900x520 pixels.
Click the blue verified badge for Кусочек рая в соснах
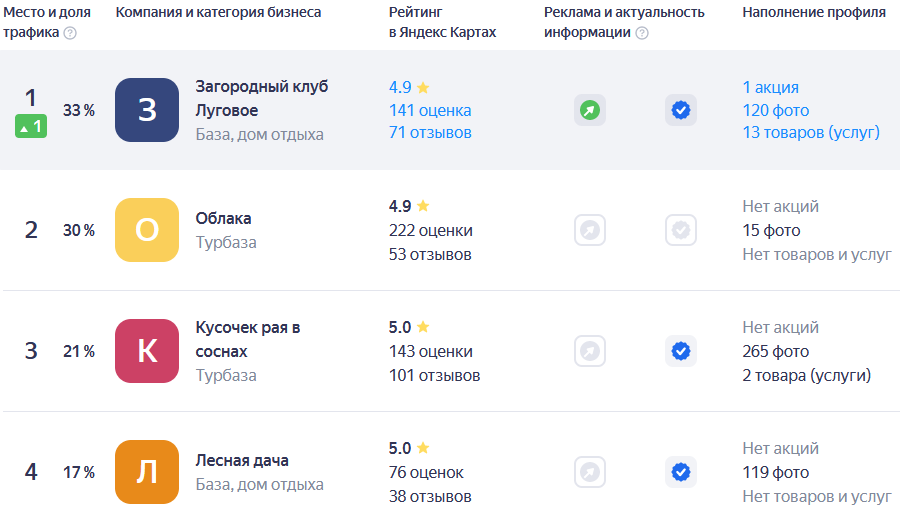pyautogui.click(x=681, y=351)
